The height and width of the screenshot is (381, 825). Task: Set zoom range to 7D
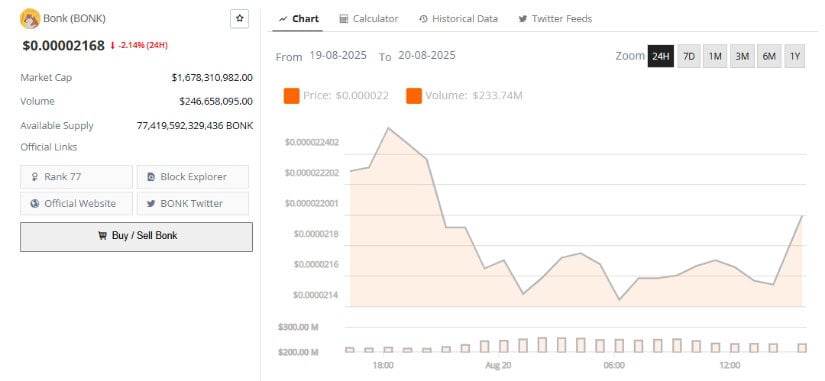(689, 56)
